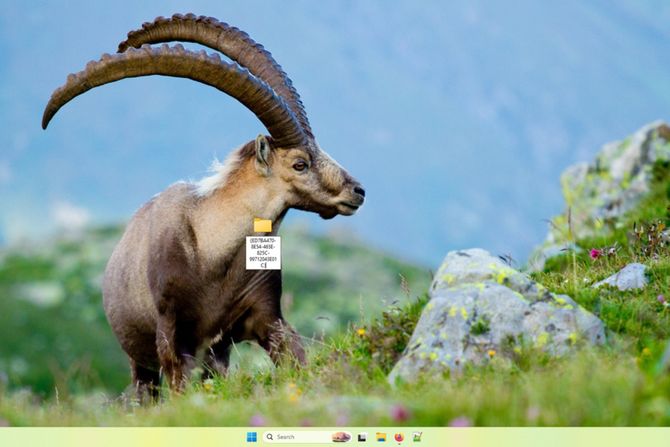
Task: Select the yellow folder icon on the desktop
Action: tap(263, 225)
